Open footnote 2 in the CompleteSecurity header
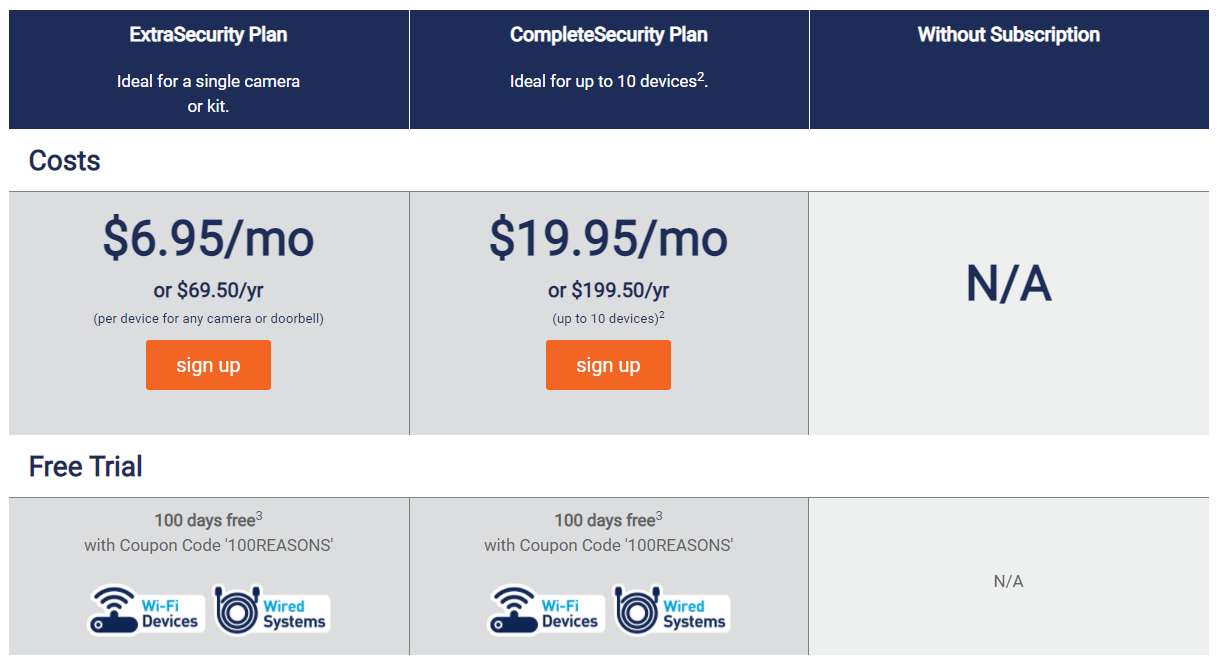This screenshot has height=668, width=1221. coord(701,77)
